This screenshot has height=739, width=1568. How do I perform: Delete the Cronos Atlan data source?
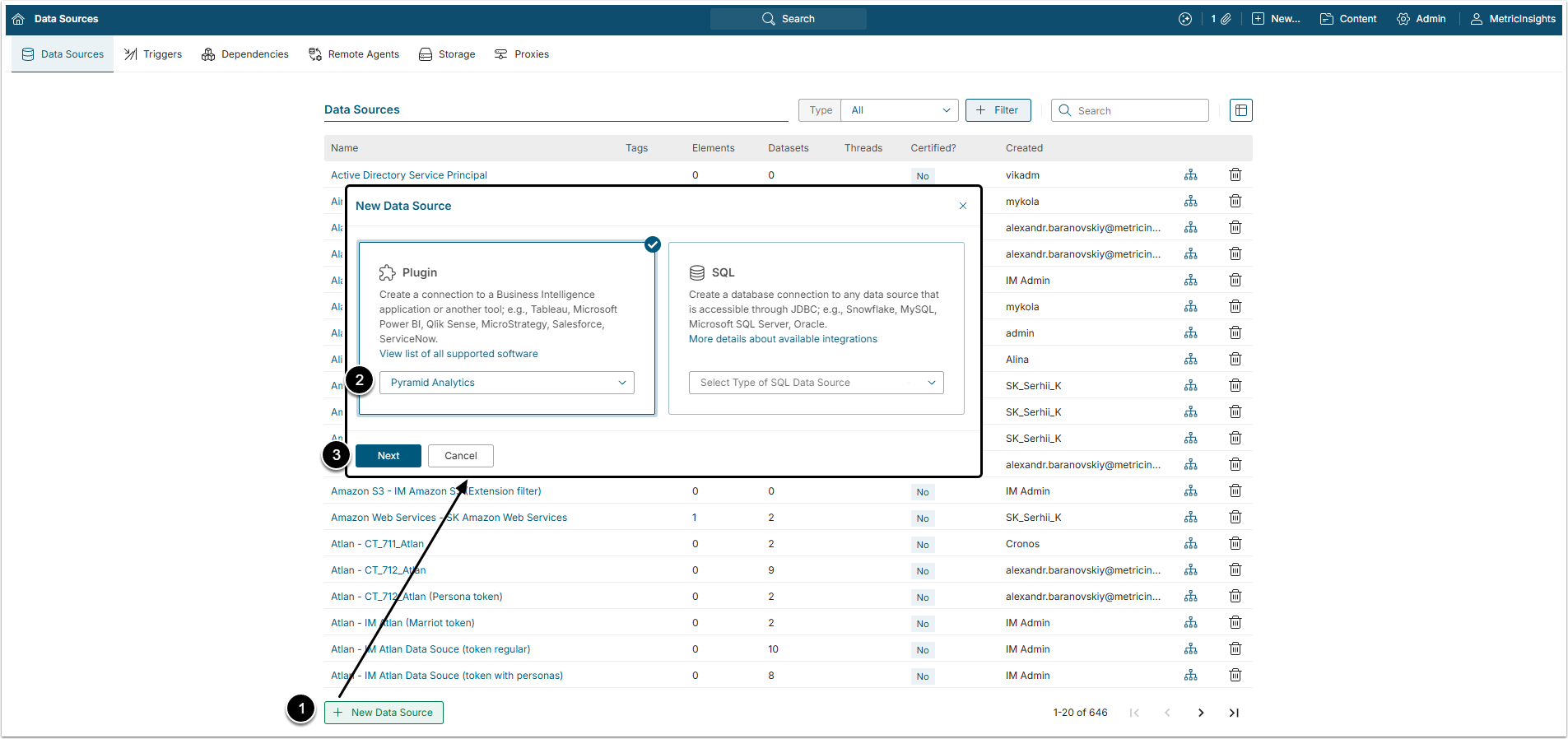(1235, 543)
